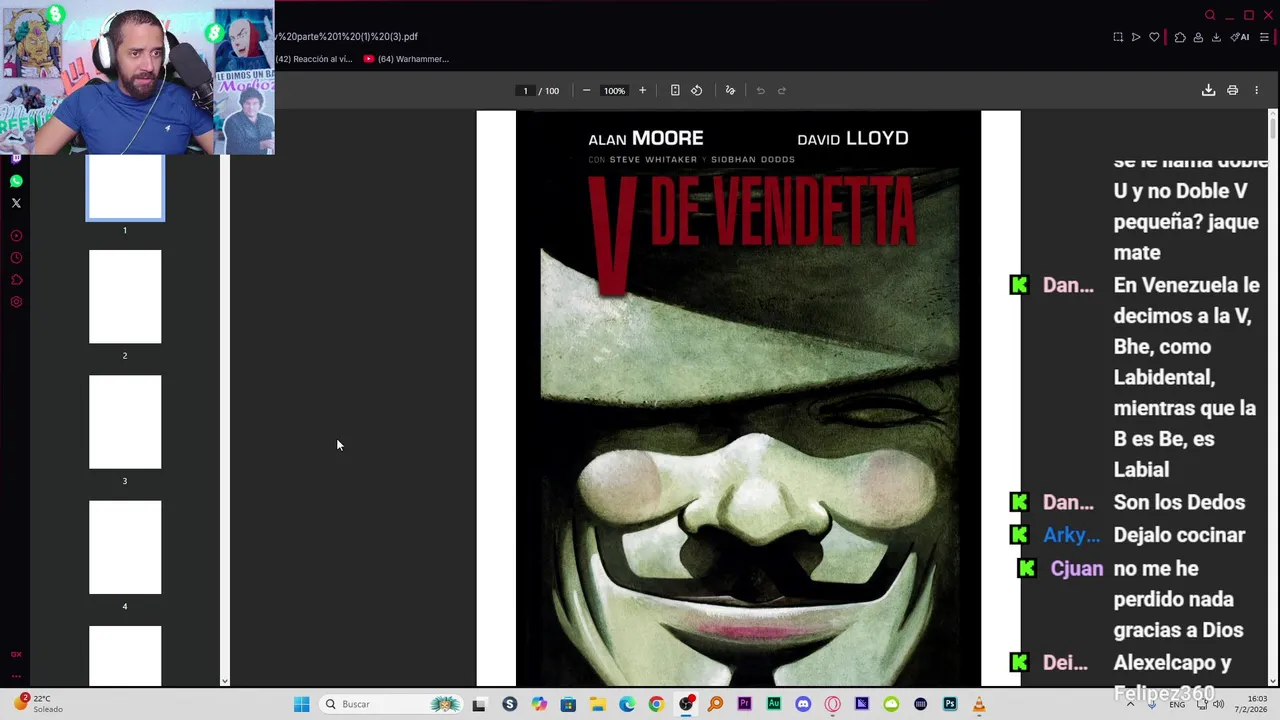Viewport: 1280px width, 720px height.
Task: Click the PDF vertical scrollbar thumb
Action: (x=1272, y=128)
